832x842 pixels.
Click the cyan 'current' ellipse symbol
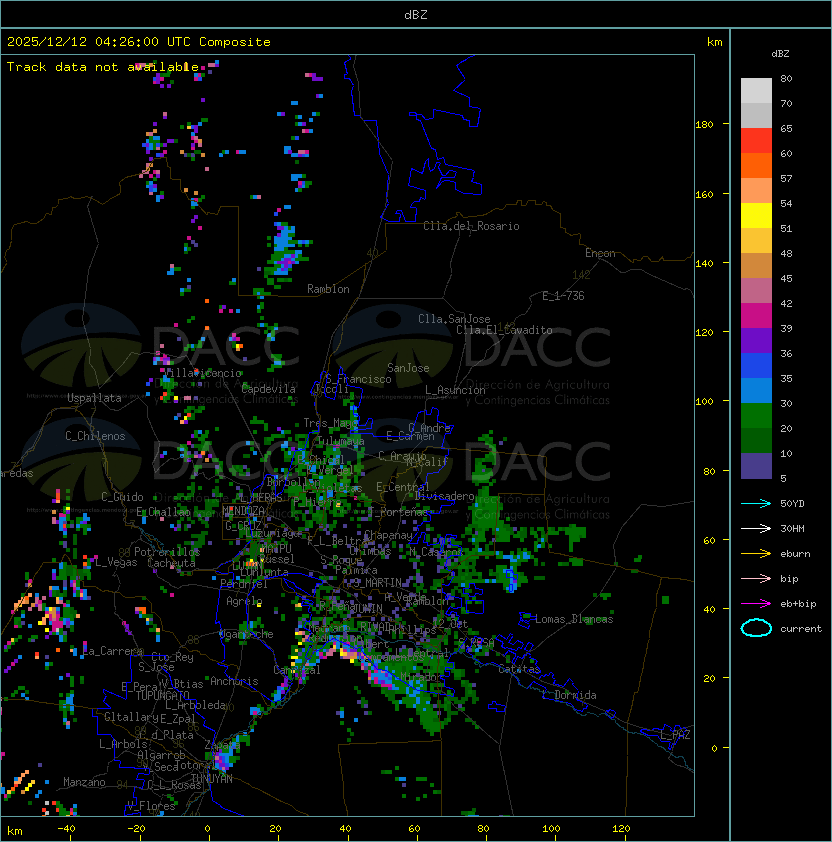tap(756, 628)
